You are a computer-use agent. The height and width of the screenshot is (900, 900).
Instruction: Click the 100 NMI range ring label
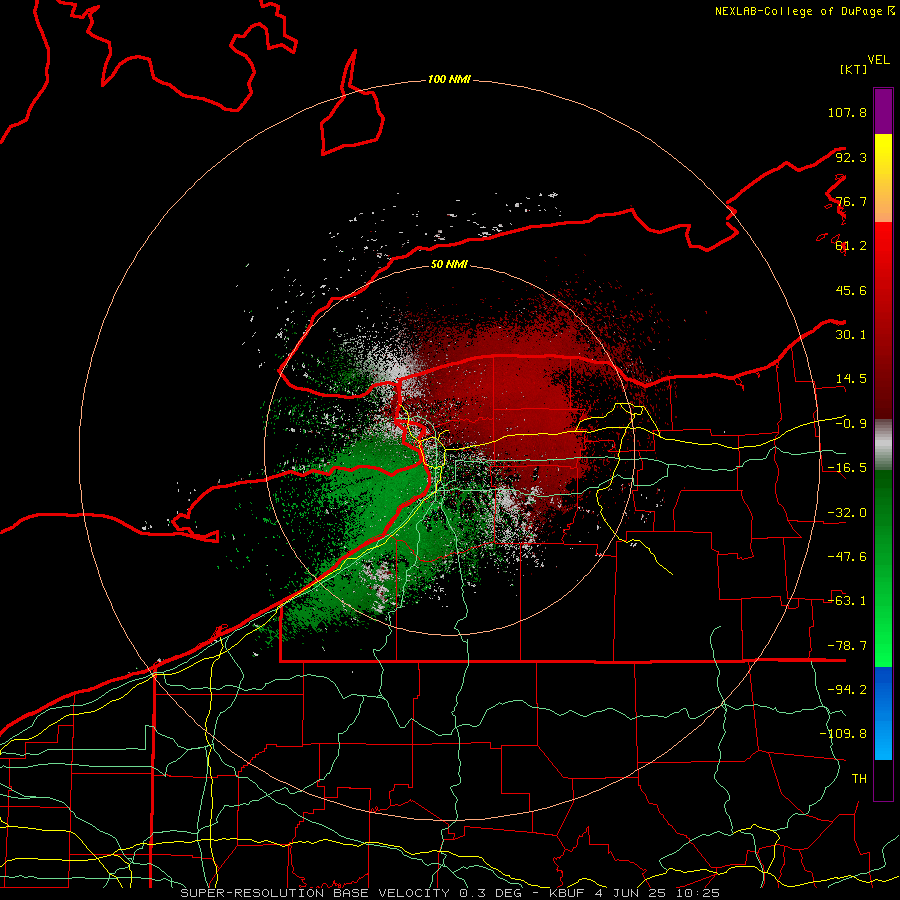(449, 79)
